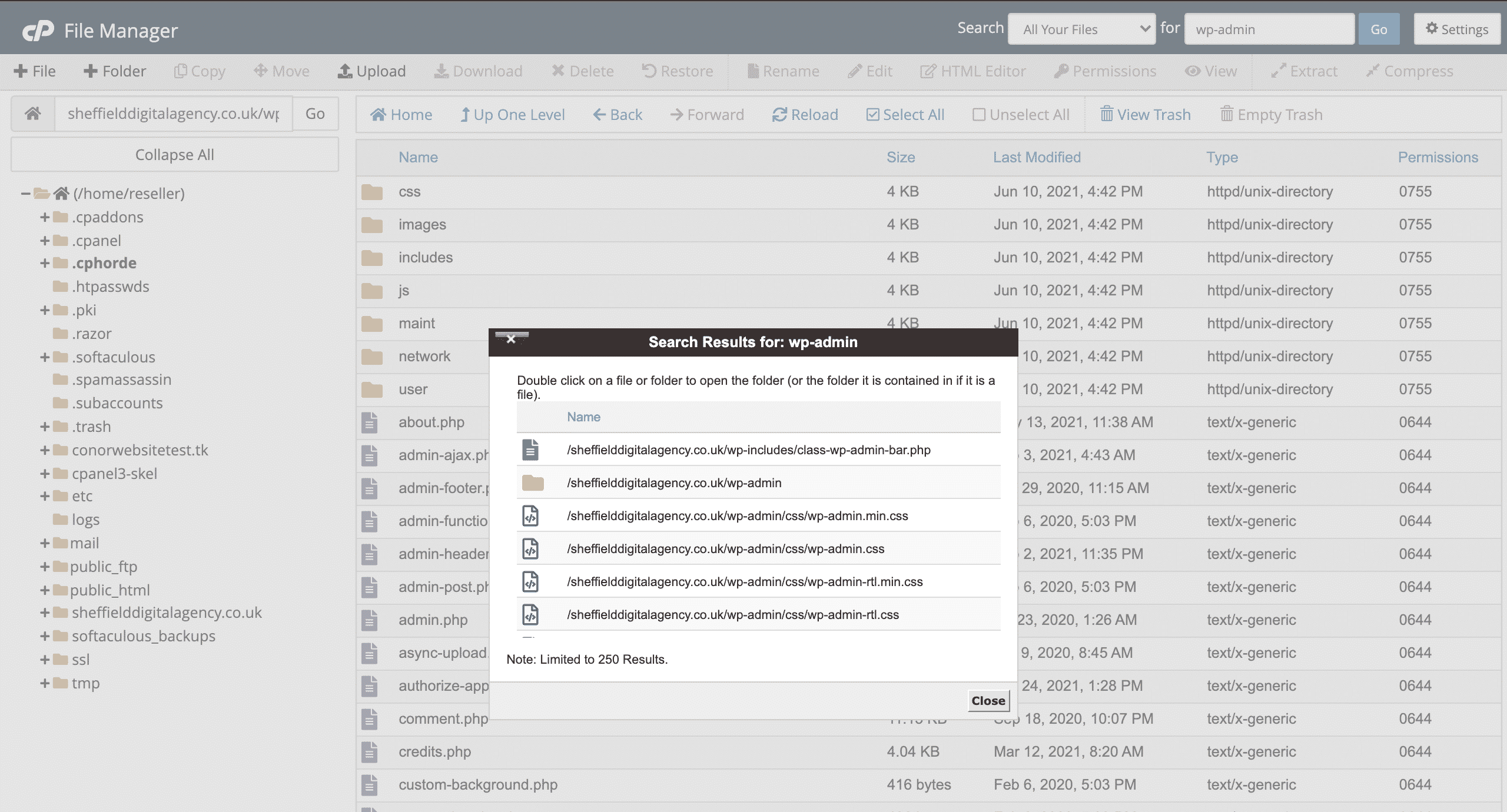The height and width of the screenshot is (812, 1507).
Task: Click the Download toolbar button
Action: (478, 71)
